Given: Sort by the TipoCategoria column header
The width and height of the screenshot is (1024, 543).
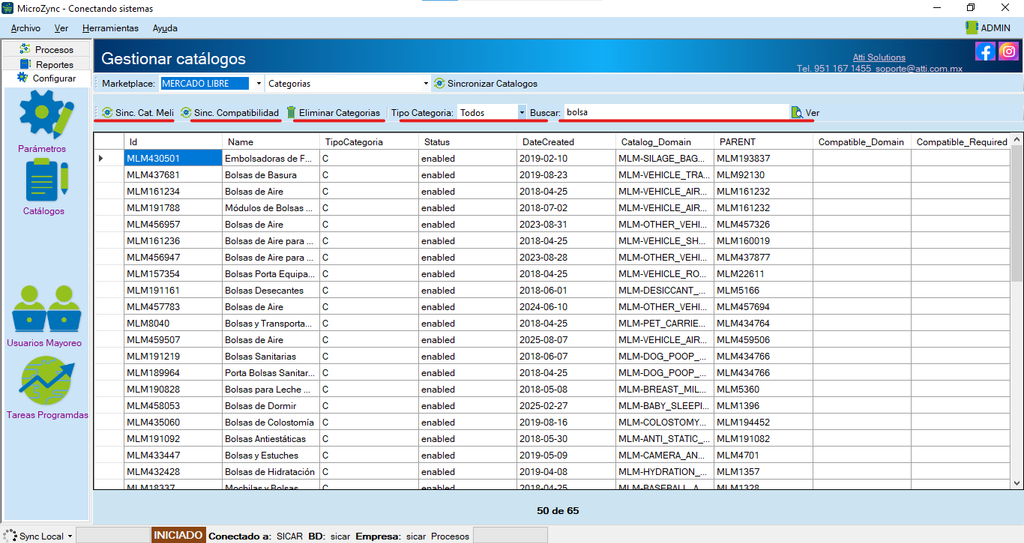Looking at the screenshot, I should (369, 141).
